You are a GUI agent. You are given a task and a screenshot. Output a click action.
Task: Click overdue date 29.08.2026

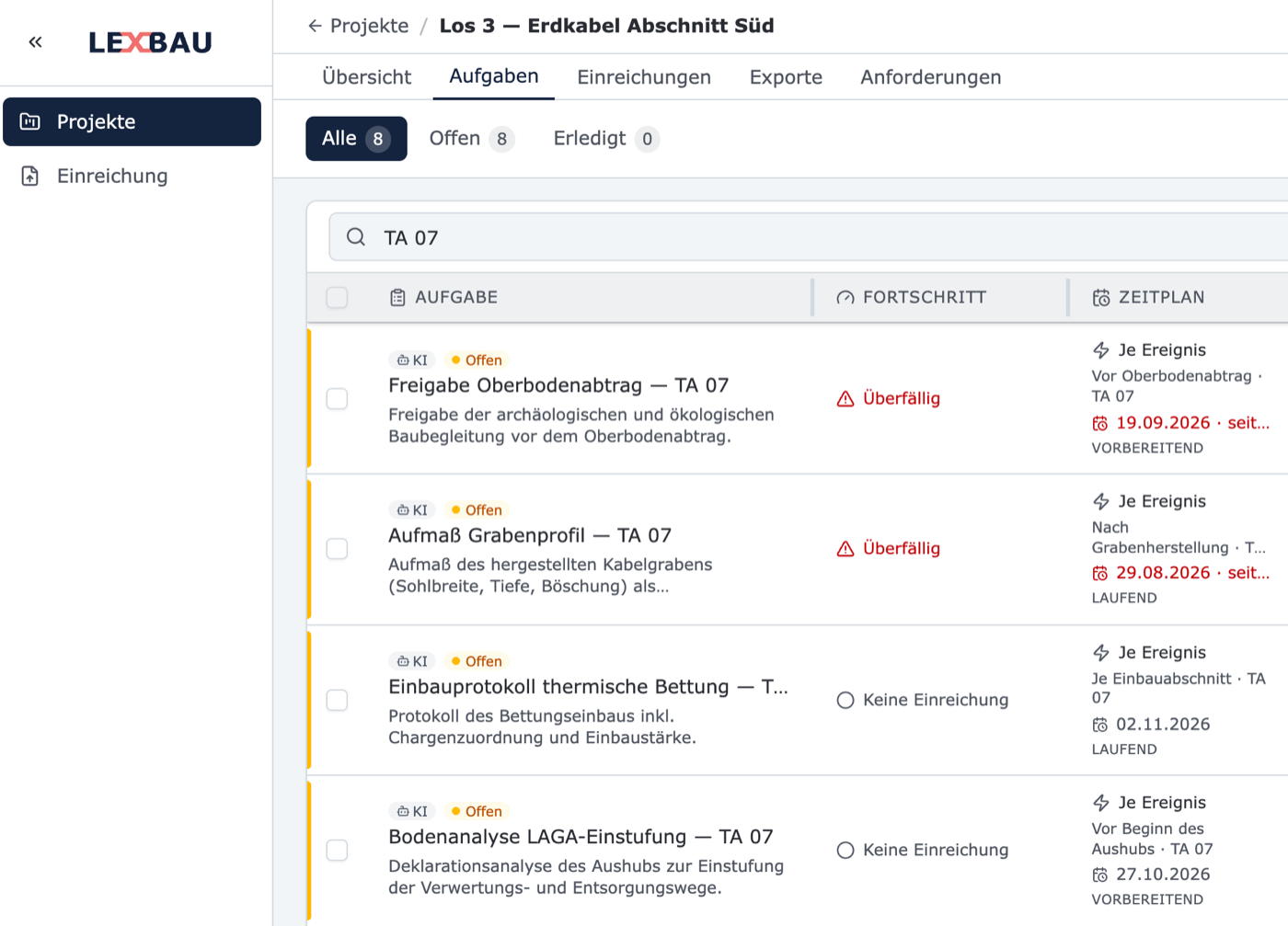pos(1163,573)
